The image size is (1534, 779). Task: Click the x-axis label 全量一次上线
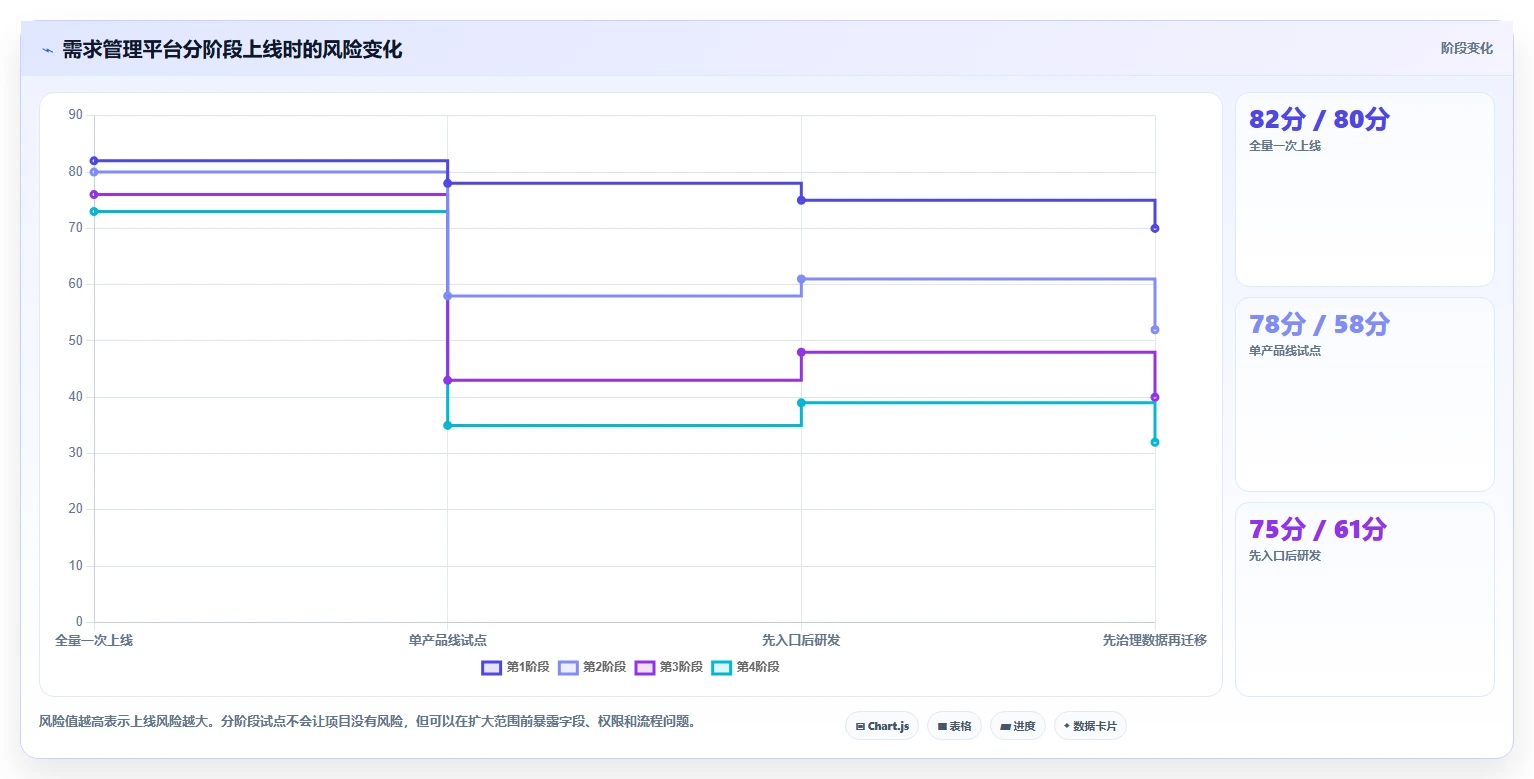94,640
